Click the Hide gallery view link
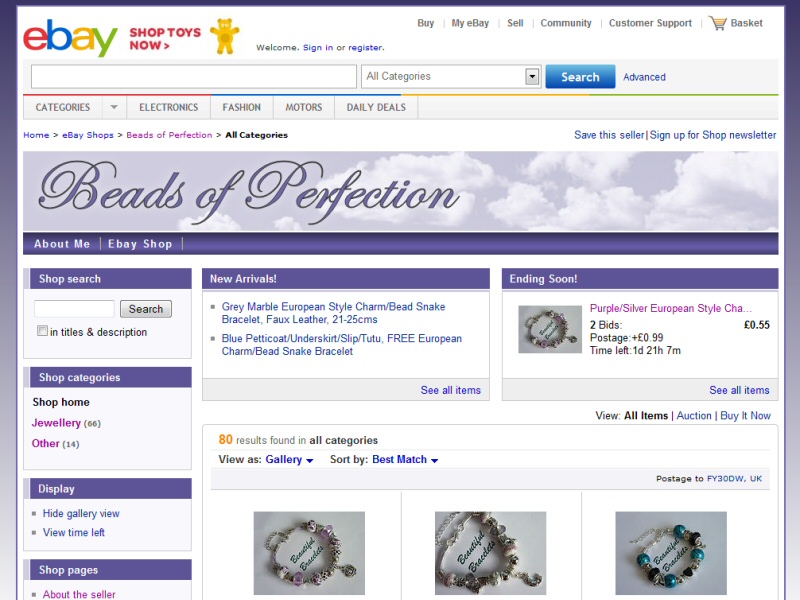Viewport: 800px width, 600px height. (81, 513)
